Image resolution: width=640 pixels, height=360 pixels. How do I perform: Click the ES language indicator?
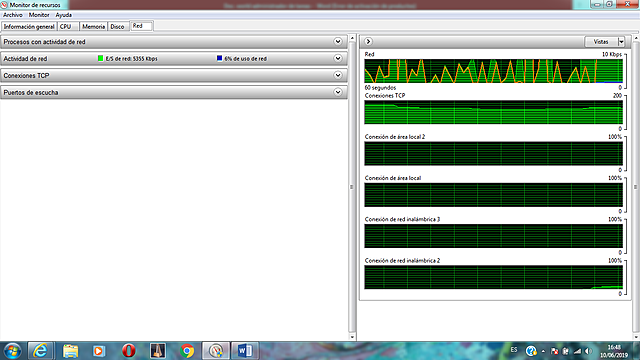pos(514,350)
